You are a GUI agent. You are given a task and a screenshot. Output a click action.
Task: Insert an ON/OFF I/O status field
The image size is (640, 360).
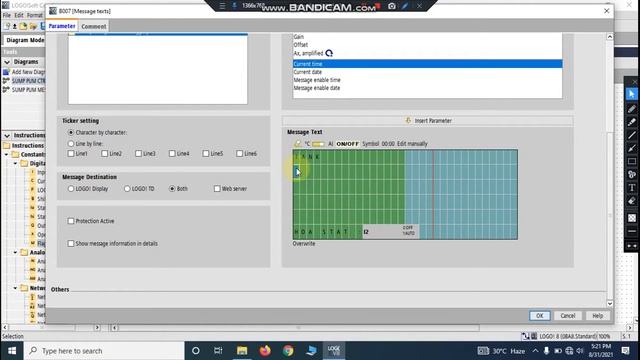[347, 144]
